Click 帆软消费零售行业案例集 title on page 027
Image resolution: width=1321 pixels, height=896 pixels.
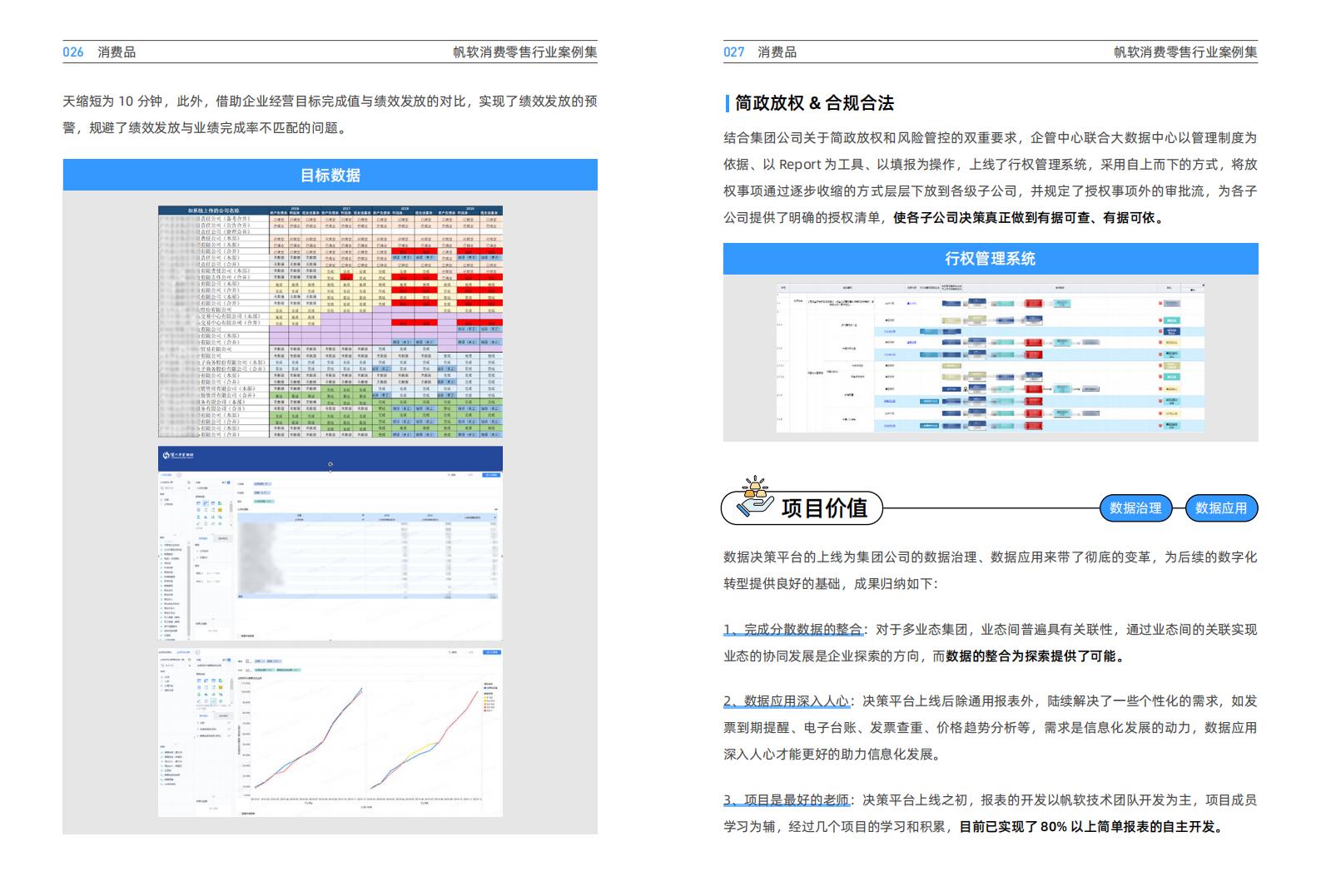pos(1186,52)
